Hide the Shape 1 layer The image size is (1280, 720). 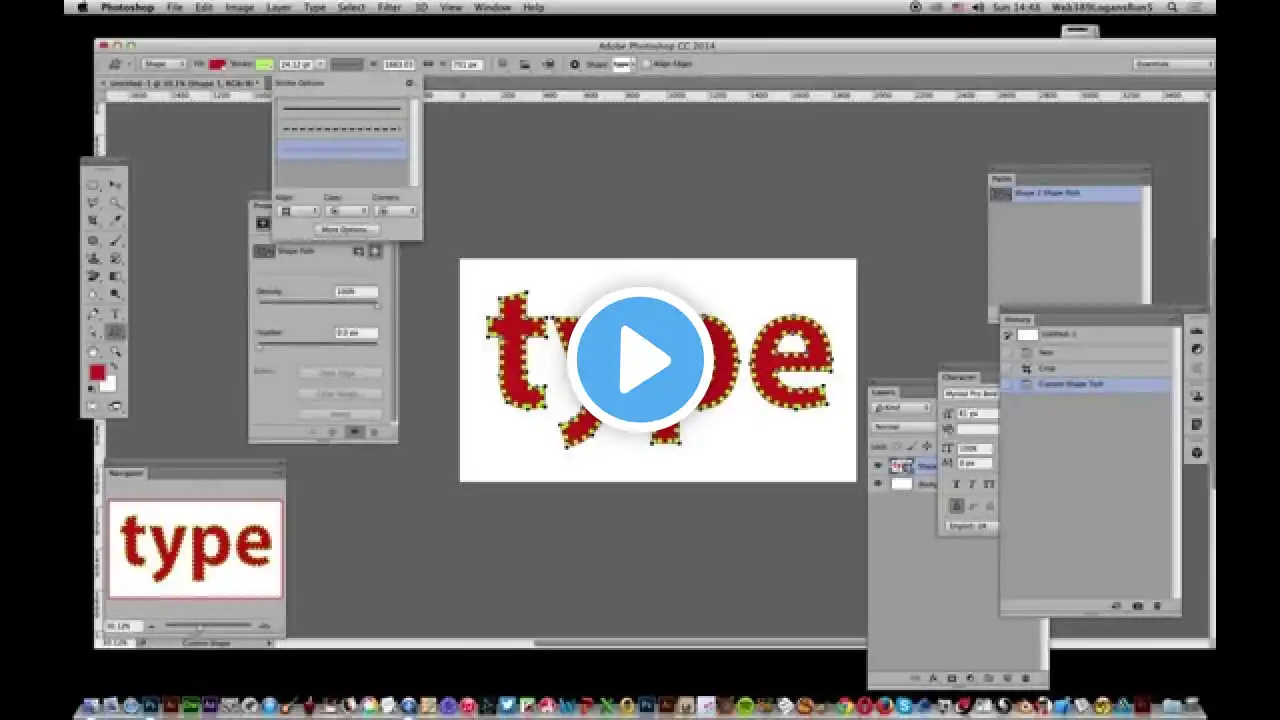[x=878, y=466]
